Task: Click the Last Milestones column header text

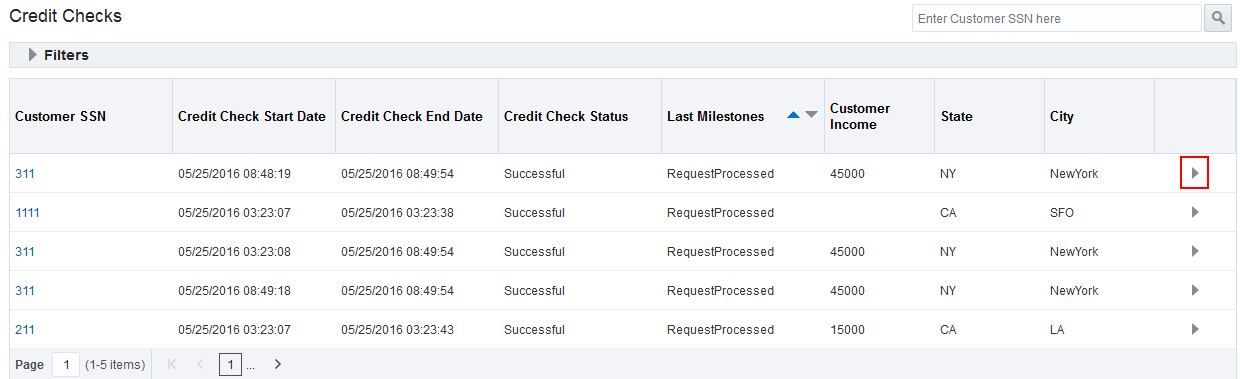Action: [716, 116]
